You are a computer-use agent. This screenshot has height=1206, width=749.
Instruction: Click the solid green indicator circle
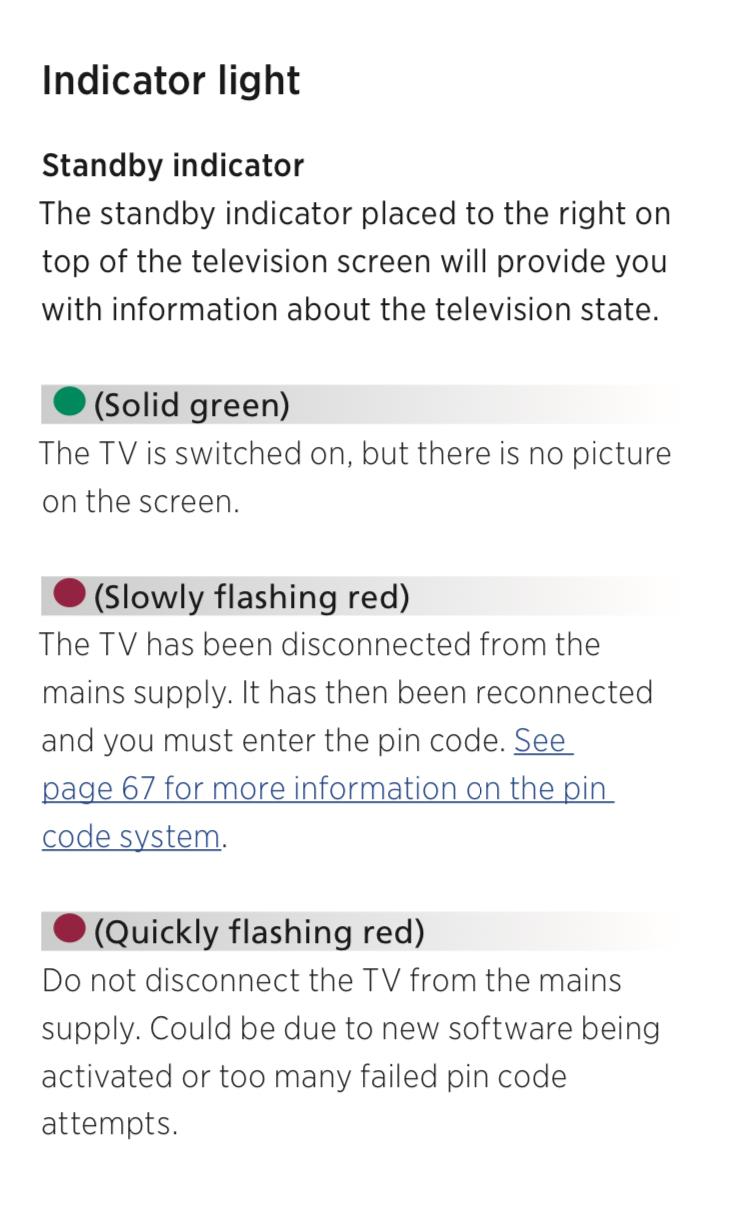point(69,403)
